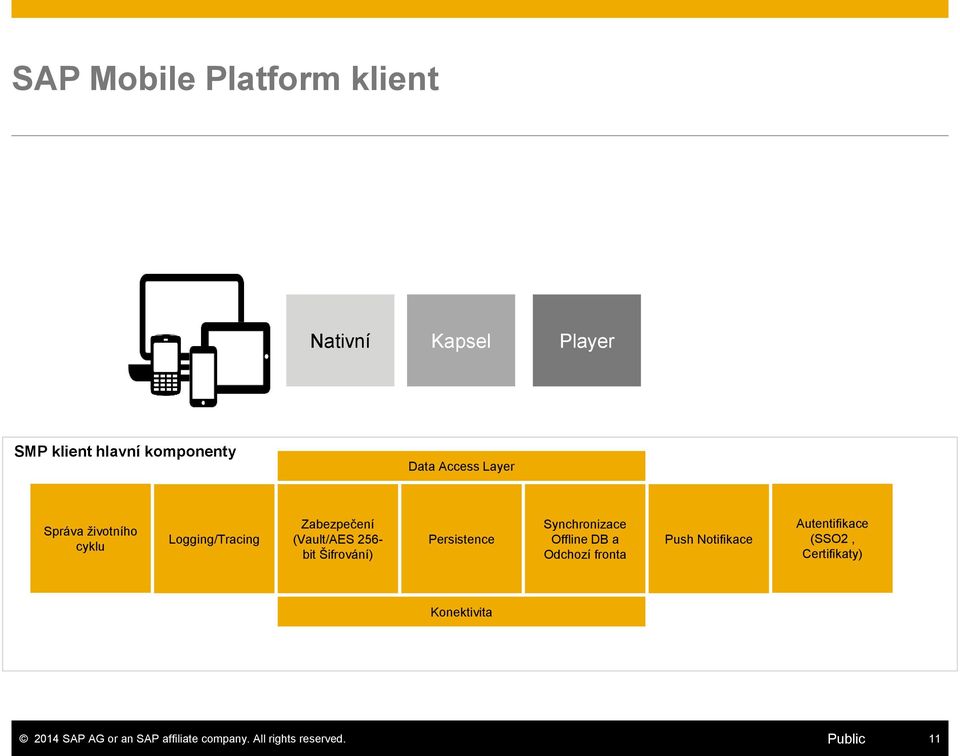Click the 'SMP klient hlavní komponenty' heading
Screen dimensions: 960x756
coord(125,452)
